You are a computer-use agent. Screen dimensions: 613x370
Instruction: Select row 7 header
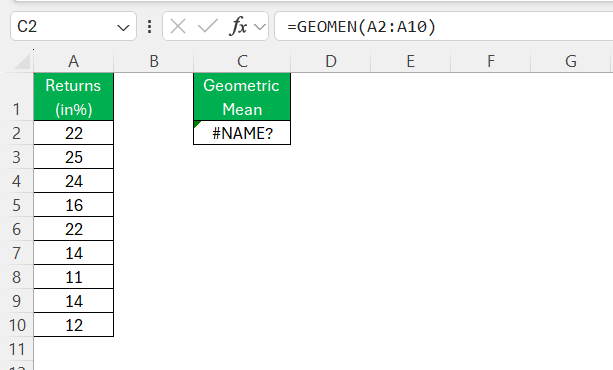click(16, 253)
